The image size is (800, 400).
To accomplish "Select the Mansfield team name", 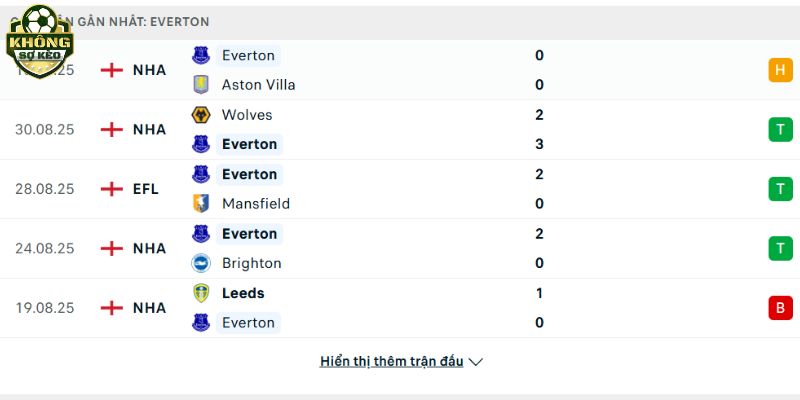I will pyautogui.click(x=256, y=204).
